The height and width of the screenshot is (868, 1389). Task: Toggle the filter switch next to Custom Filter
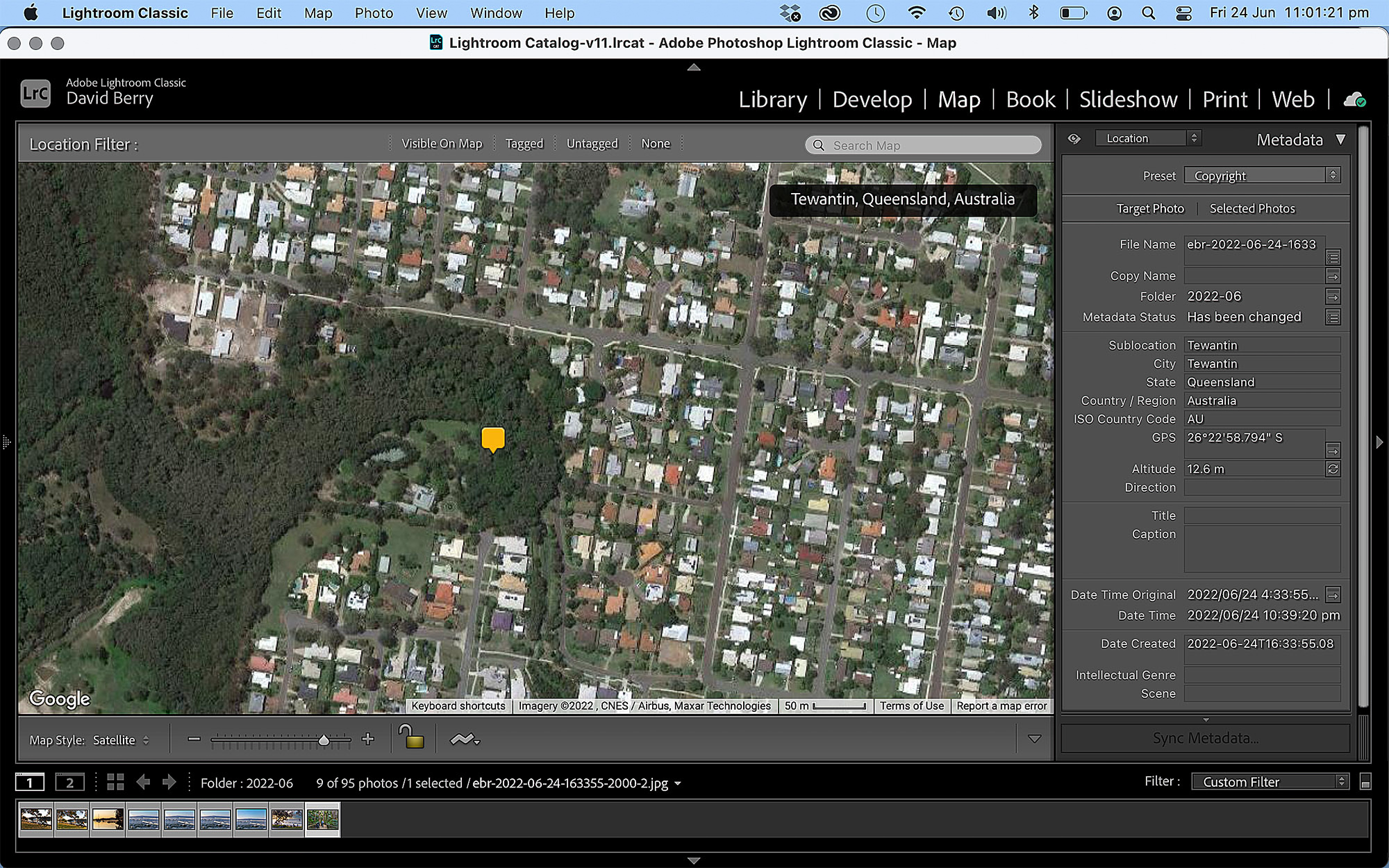(1365, 783)
